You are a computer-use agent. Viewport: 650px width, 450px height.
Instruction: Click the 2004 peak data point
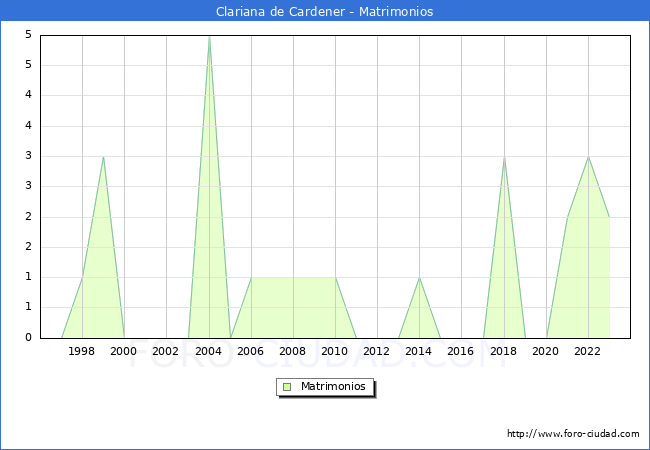click(209, 36)
